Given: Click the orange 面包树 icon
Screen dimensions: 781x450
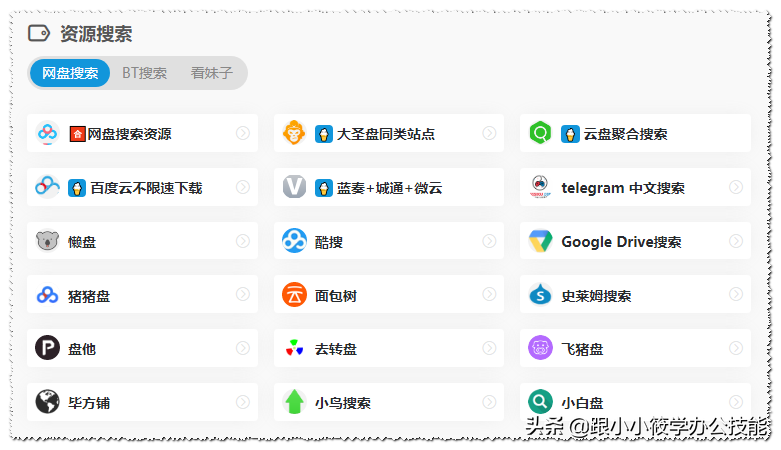Looking at the screenshot, I should tap(294, 295).
